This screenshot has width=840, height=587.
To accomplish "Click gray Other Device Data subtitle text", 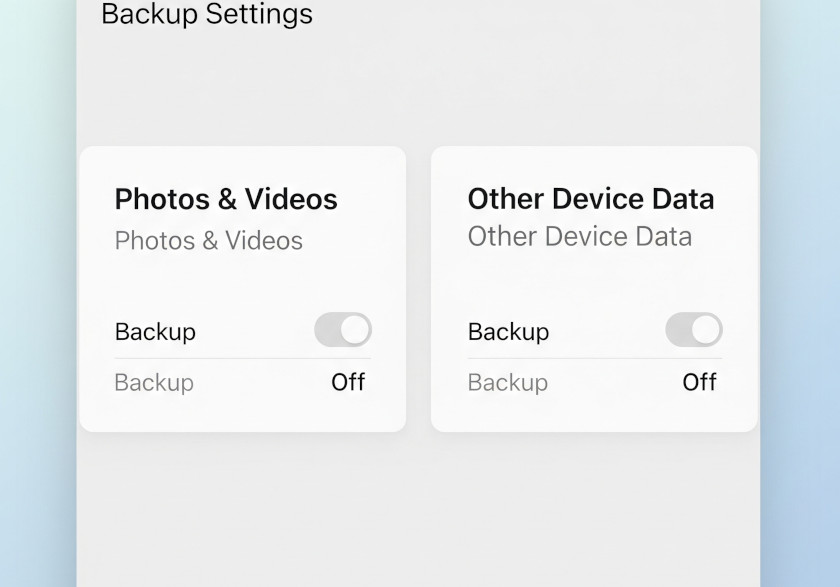I will tap(580, 237).
